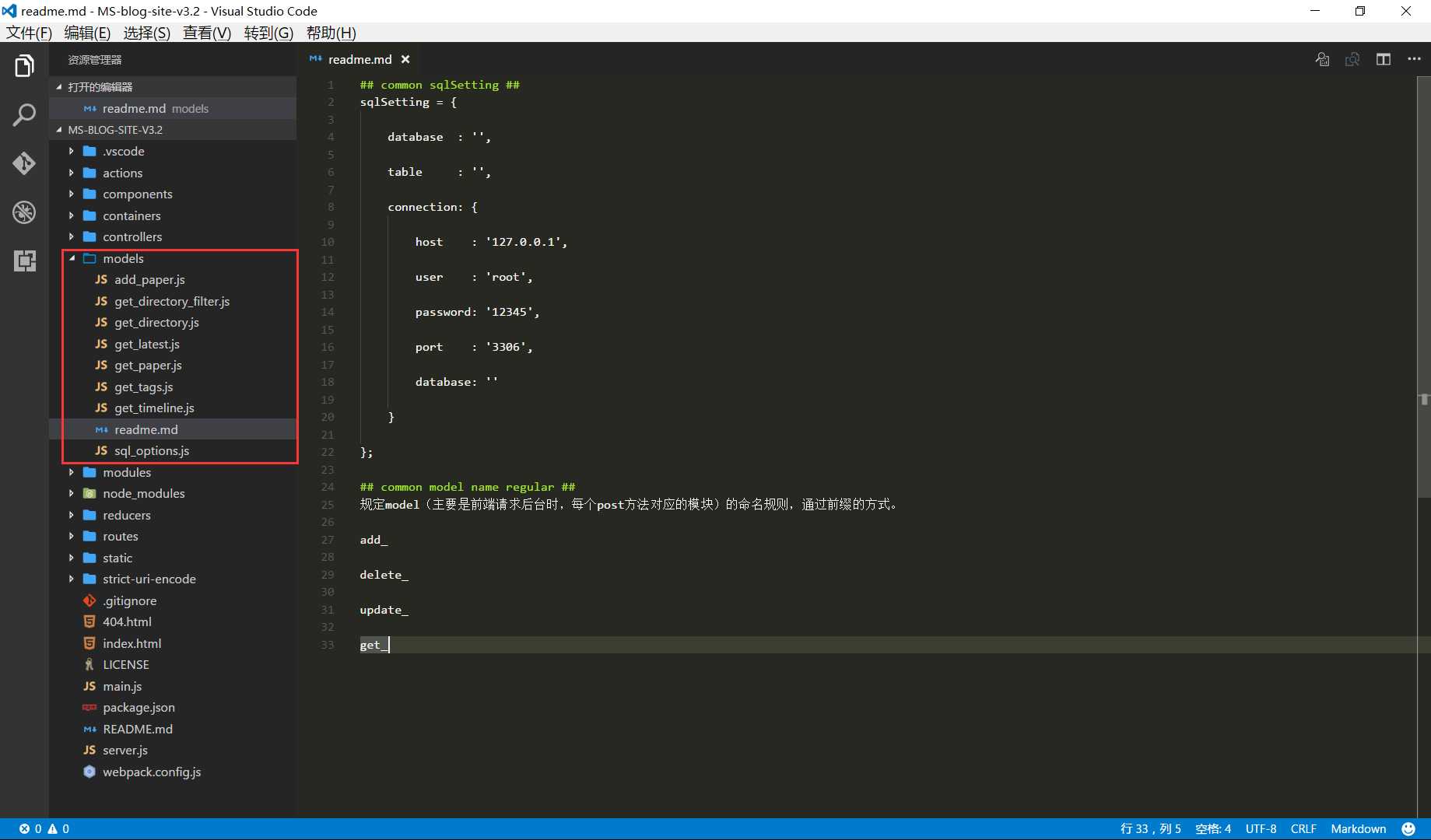
Task: Open the Extensions view icon
Action: point(24,261)
